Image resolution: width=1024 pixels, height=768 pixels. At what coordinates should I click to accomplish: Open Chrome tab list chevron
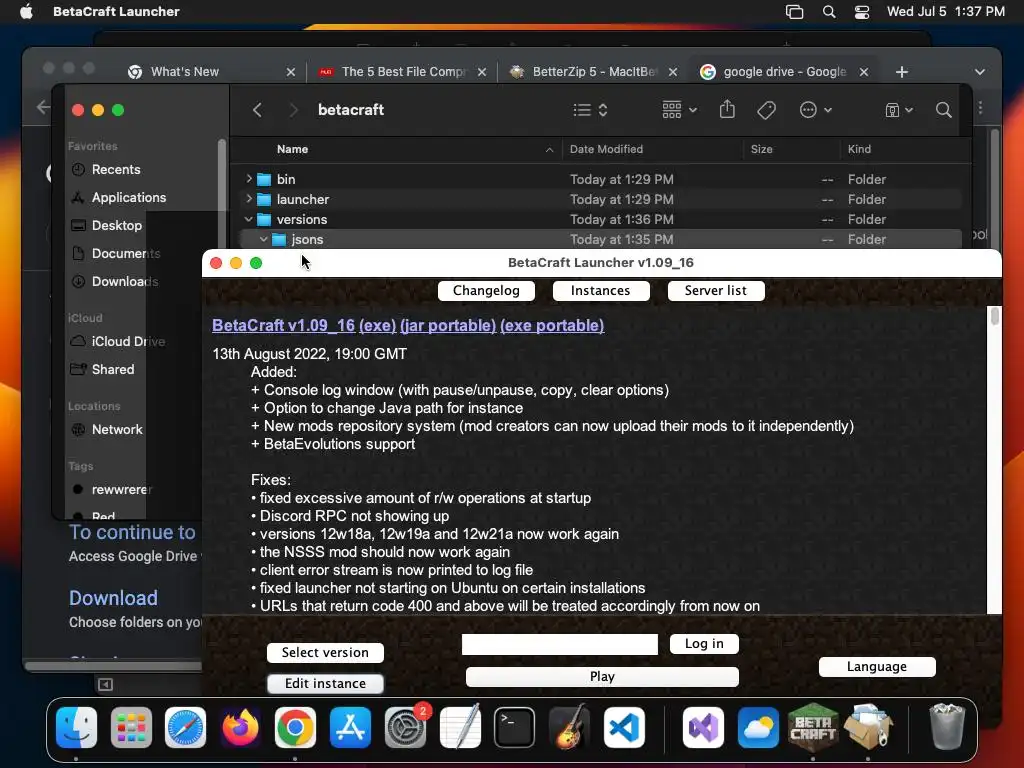(979, 72)
